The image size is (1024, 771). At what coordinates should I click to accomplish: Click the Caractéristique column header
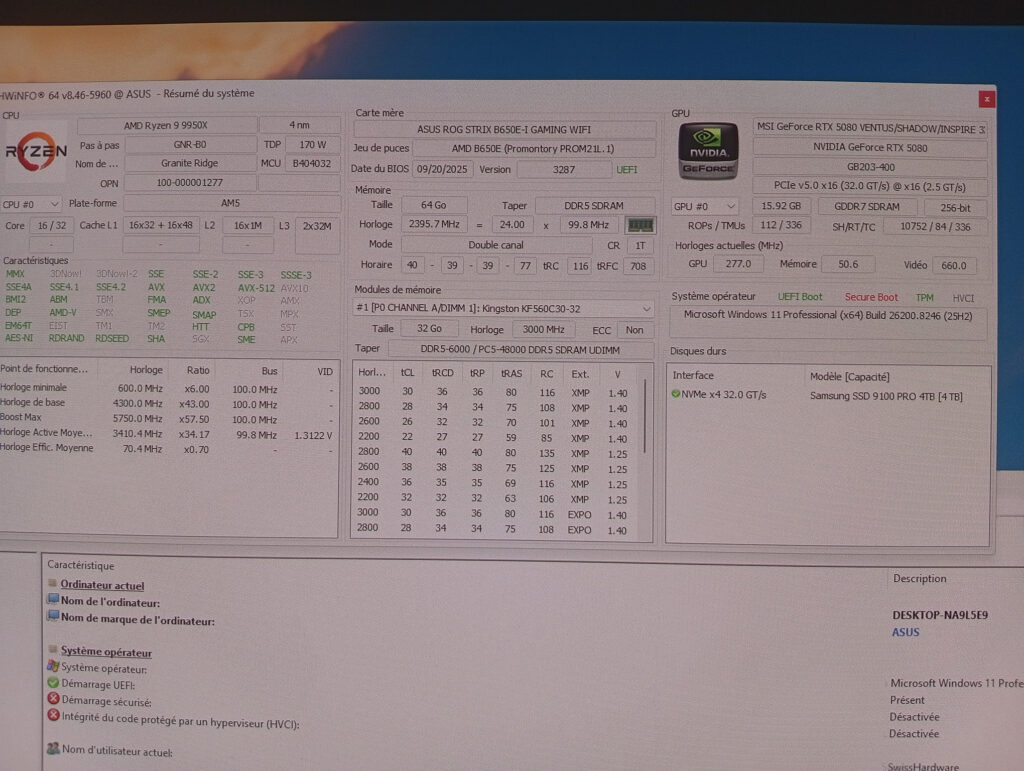[x=81, y=565]
